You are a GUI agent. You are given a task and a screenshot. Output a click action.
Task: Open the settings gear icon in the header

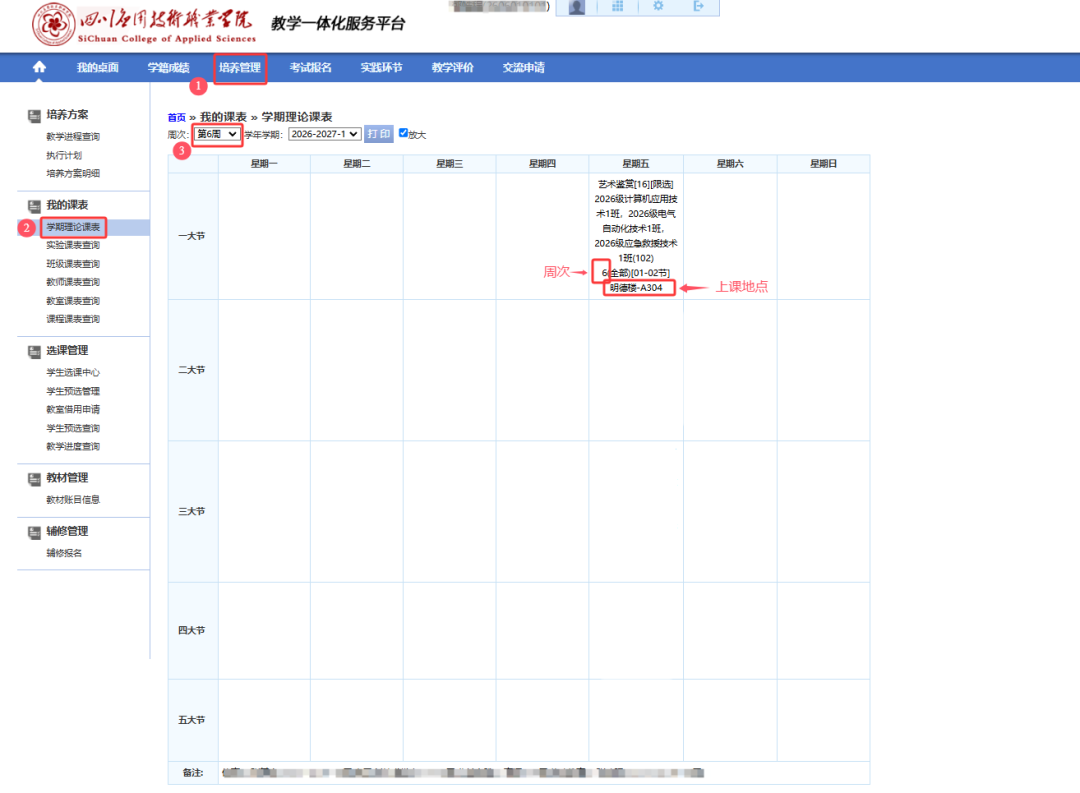coord(658,6)
